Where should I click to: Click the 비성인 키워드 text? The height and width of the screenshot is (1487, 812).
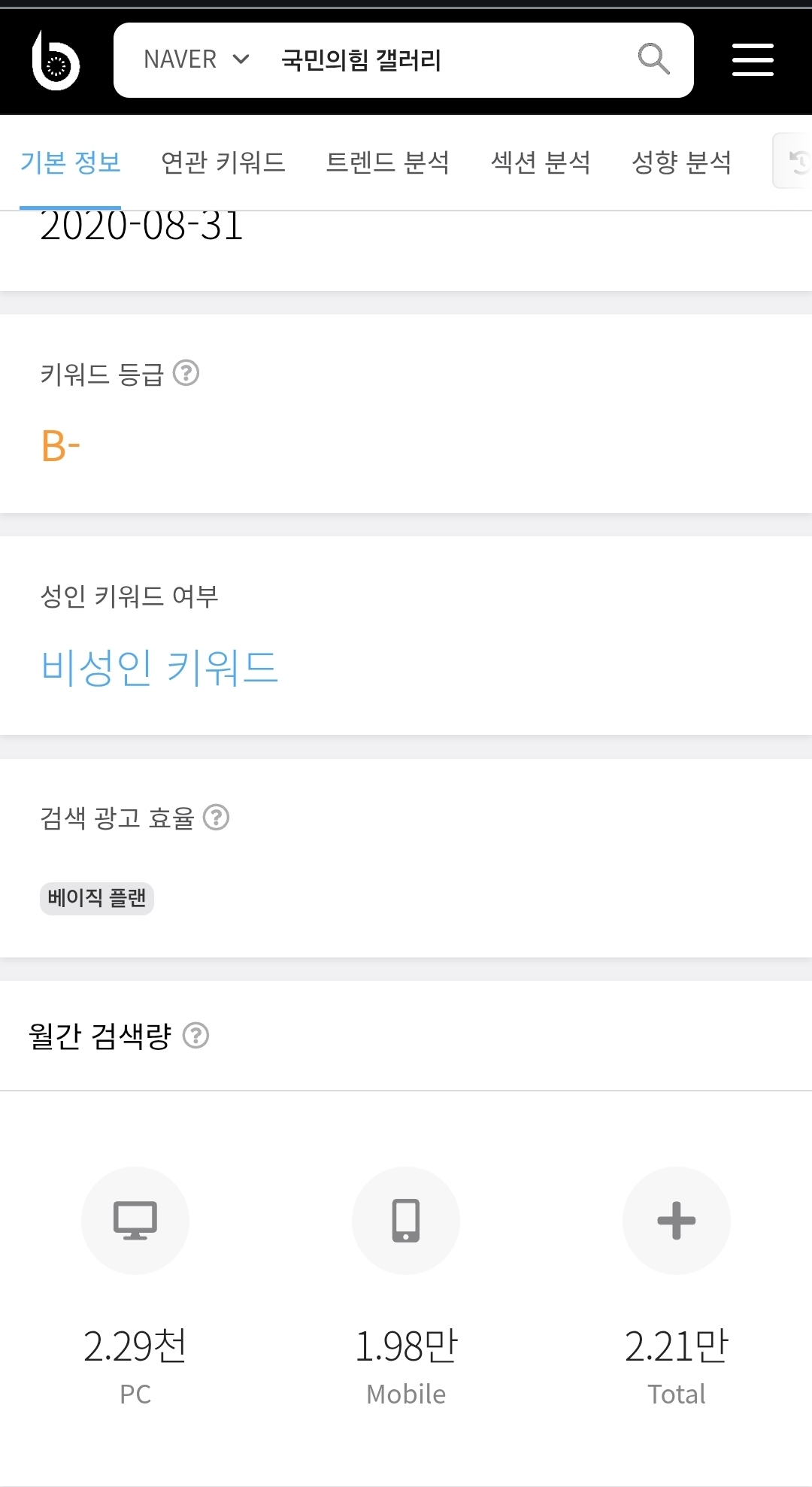click(159, 667)
